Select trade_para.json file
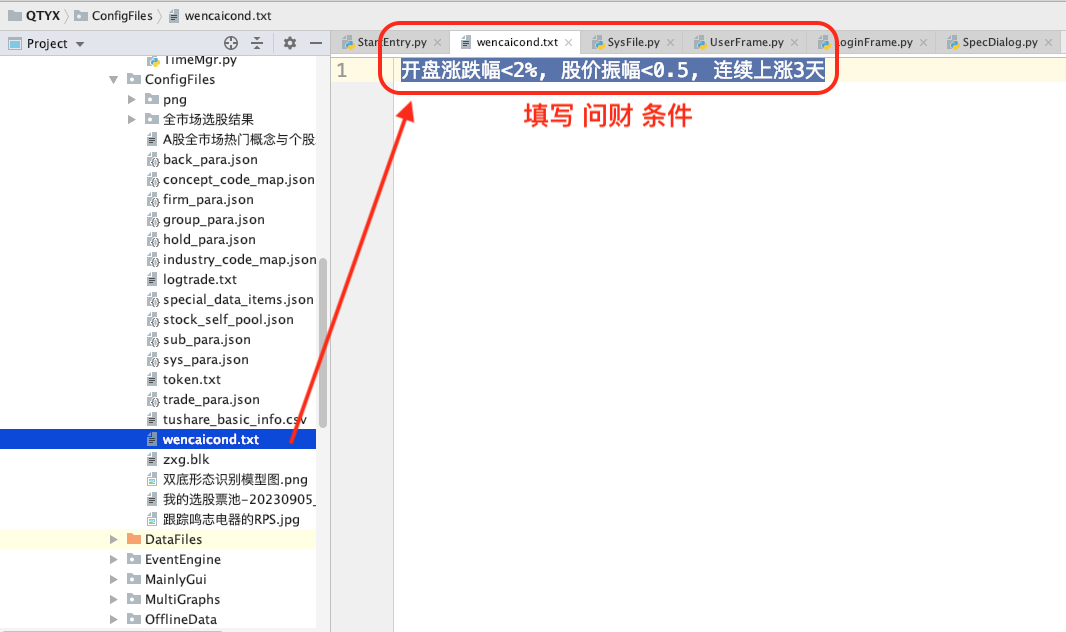 (x=211, y=400)
